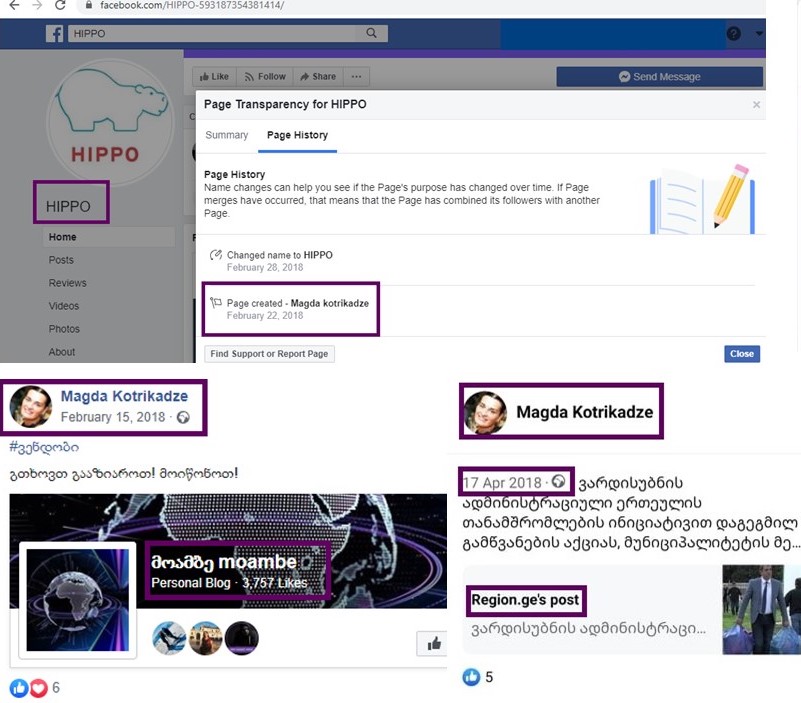Switch to the Summary tab
801x703 pixels.
pos(227,135)
